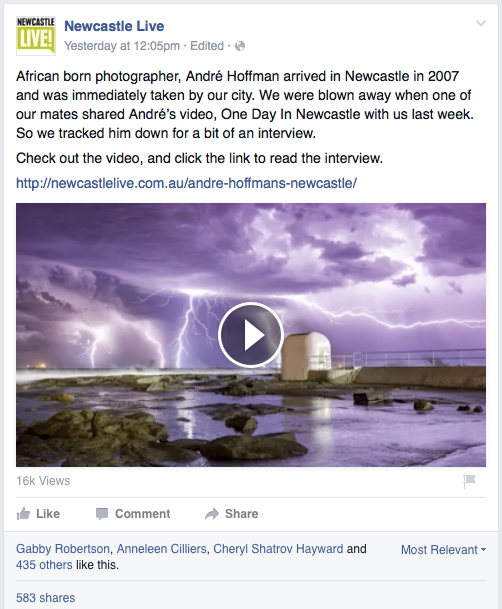The image size is (502, 609).
Task: Click the Share arrow icon
Action: point(212,513)
